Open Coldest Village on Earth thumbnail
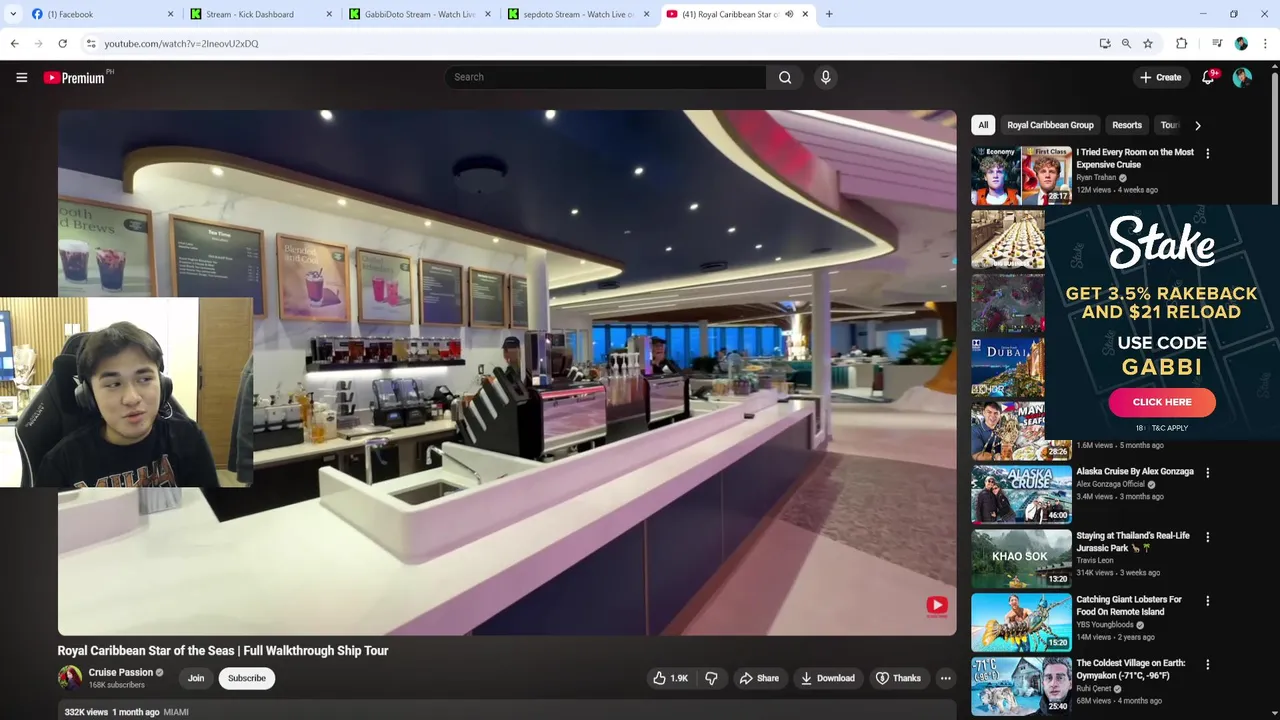This screenshot has width=1280, height=720. (1021, 686)
